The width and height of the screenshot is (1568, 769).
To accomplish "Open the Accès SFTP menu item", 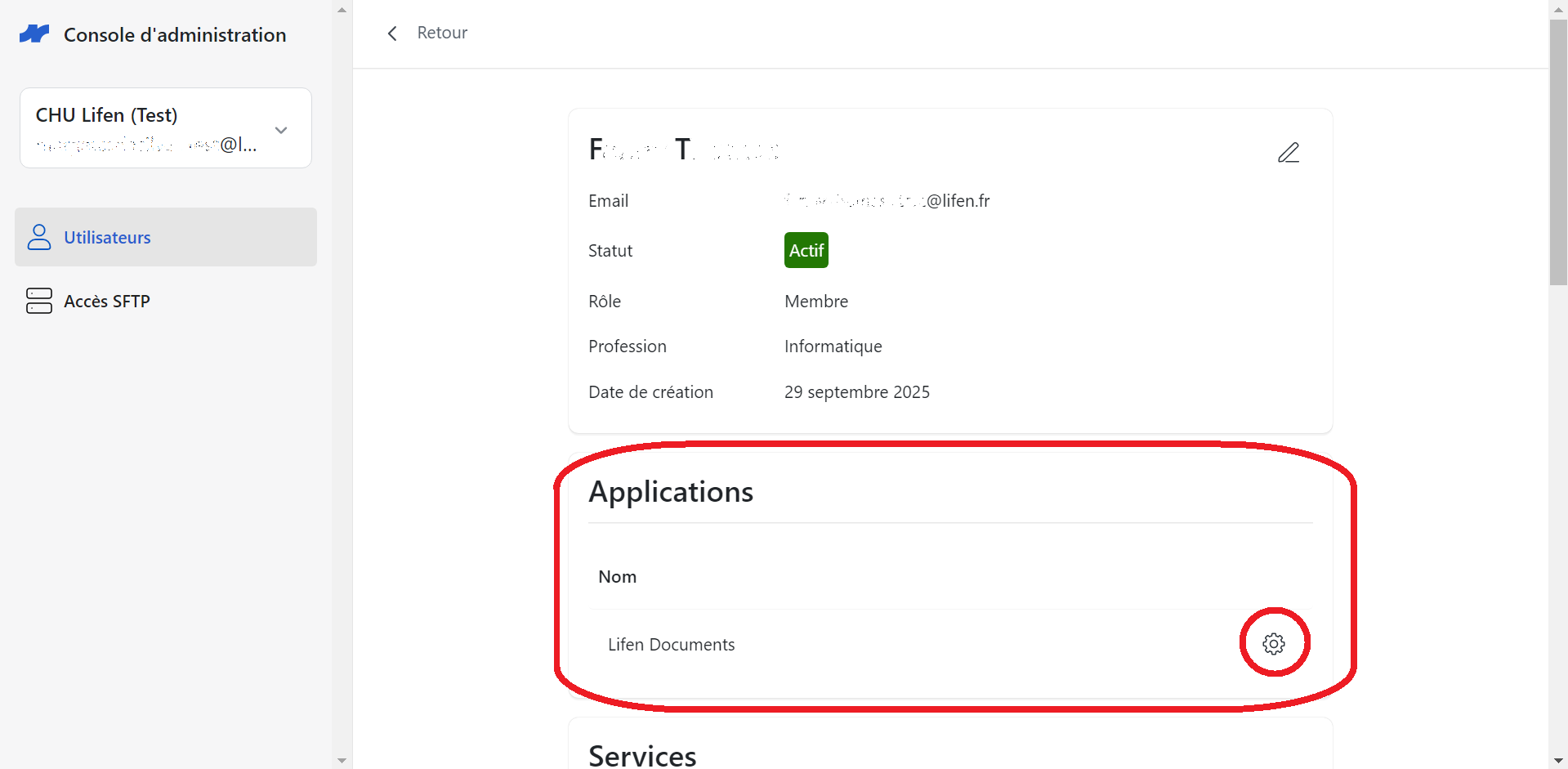I will coord(166,301).
